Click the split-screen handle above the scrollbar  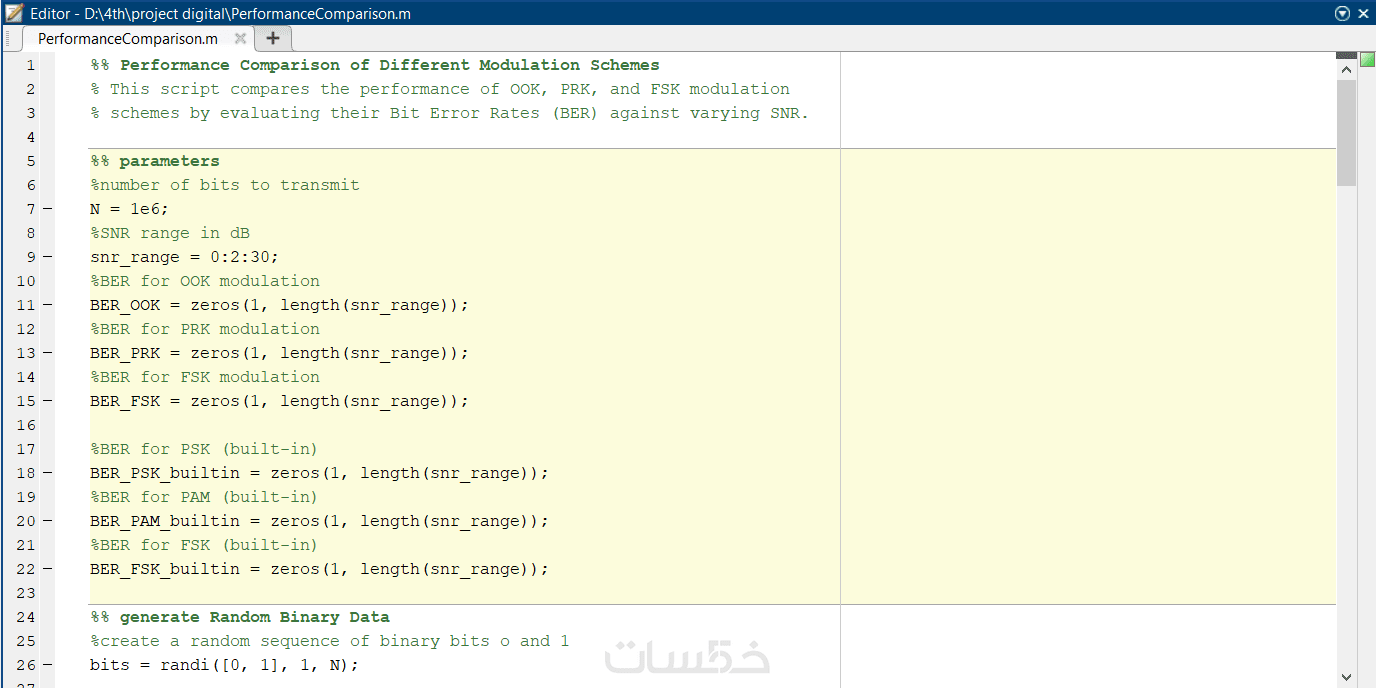[x=1346, y=55]
